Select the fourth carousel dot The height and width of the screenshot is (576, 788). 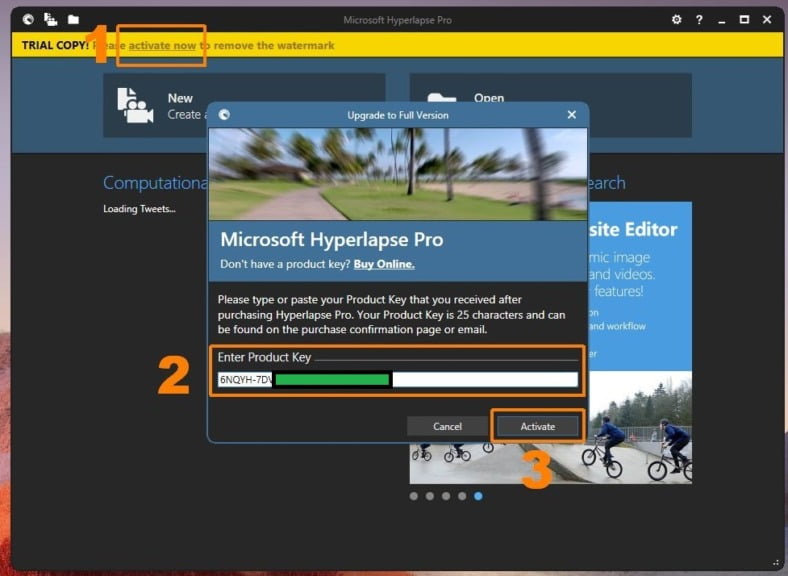462,496
